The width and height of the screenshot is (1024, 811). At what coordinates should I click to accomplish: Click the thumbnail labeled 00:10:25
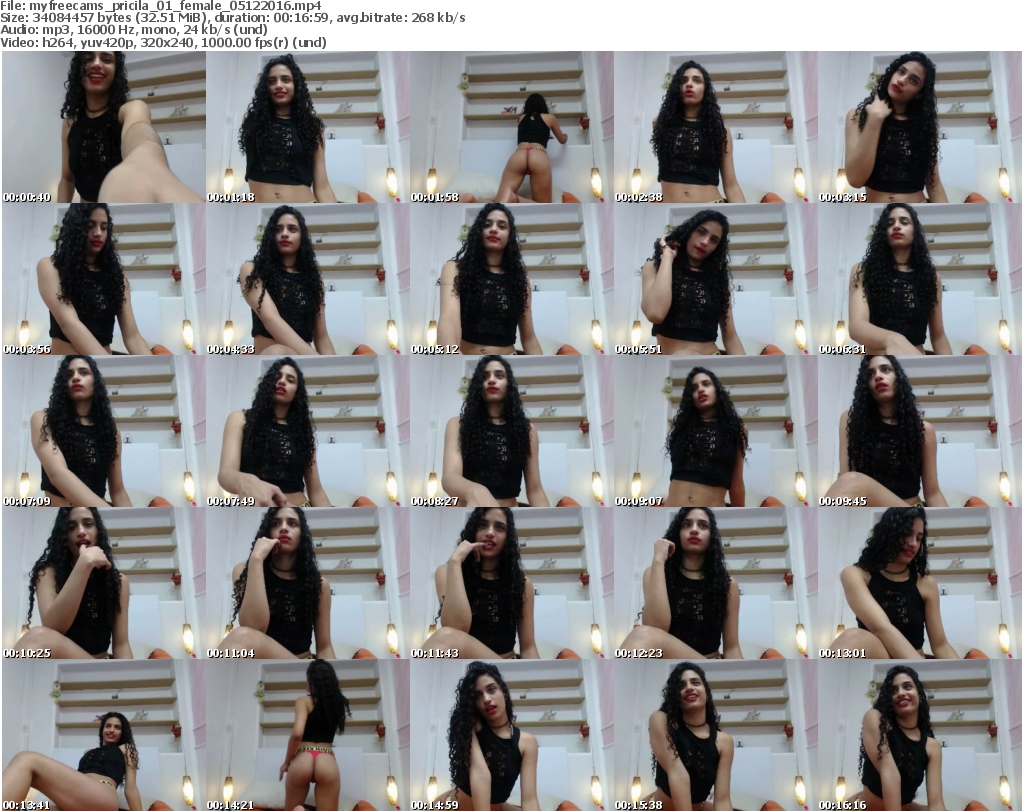[104, 583]
